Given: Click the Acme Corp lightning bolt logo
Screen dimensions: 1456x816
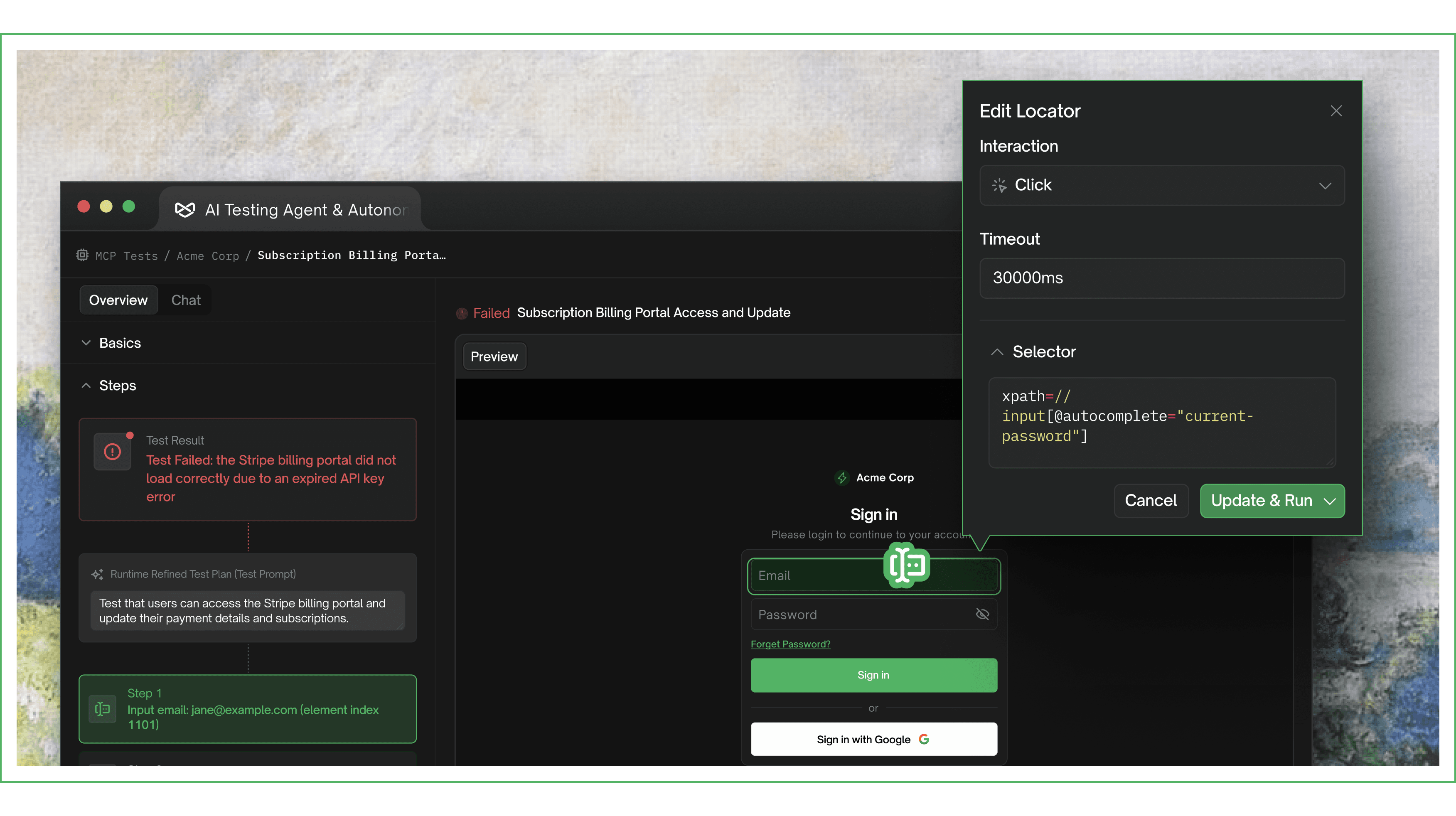Looking at the screenshot, I should click(x=842, y=477).
